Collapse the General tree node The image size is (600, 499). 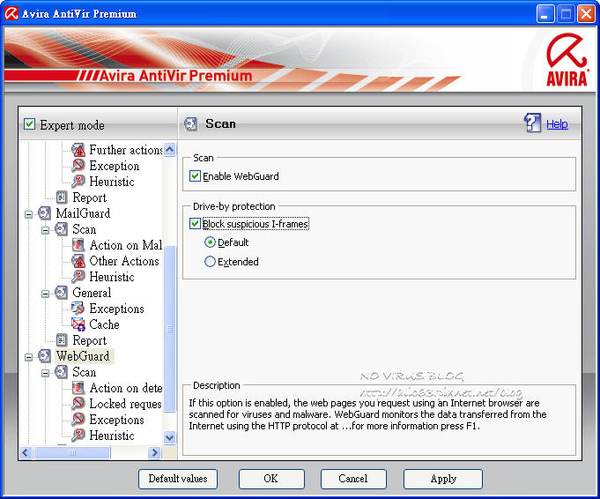[46, 294]
